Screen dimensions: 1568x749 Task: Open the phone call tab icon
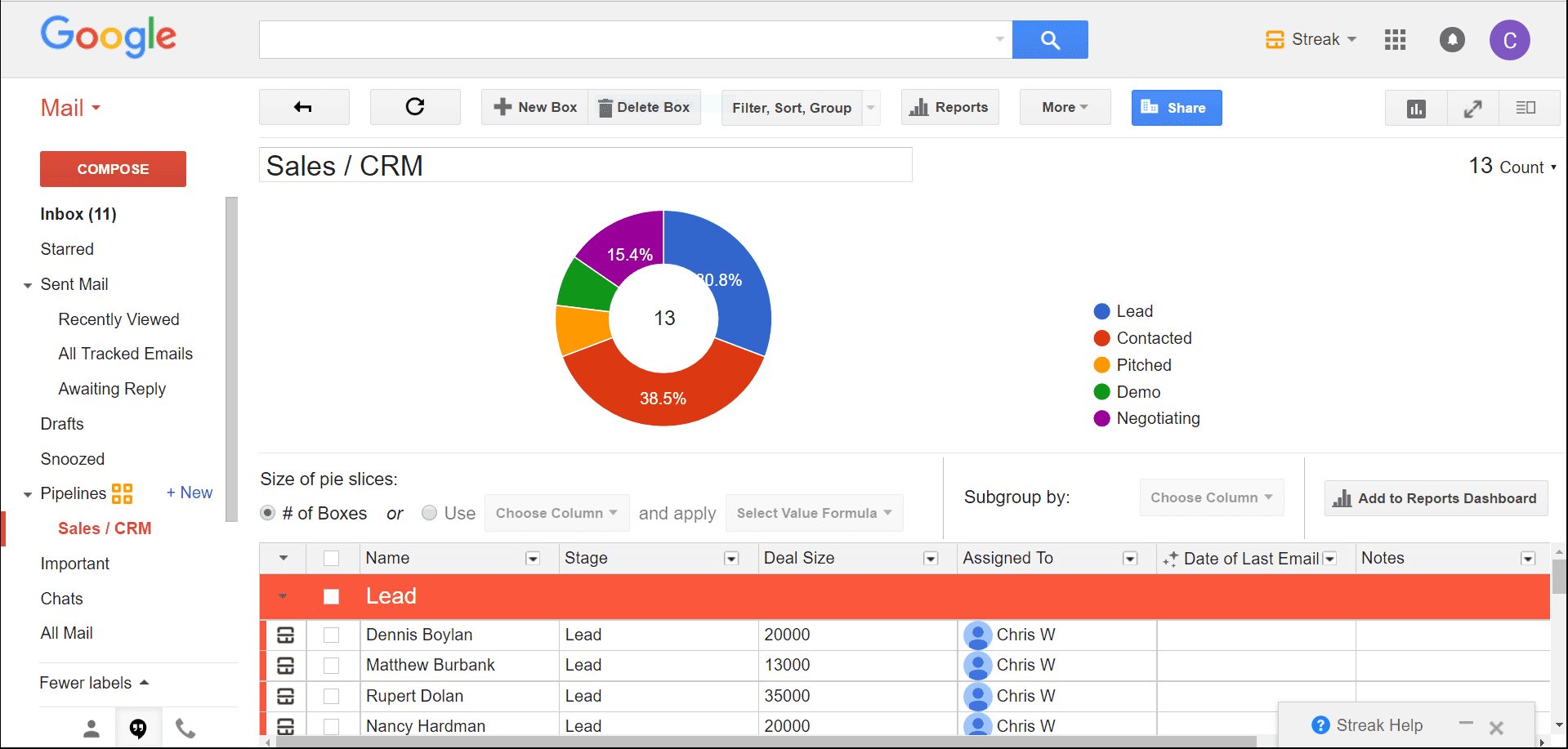point(185,728)
